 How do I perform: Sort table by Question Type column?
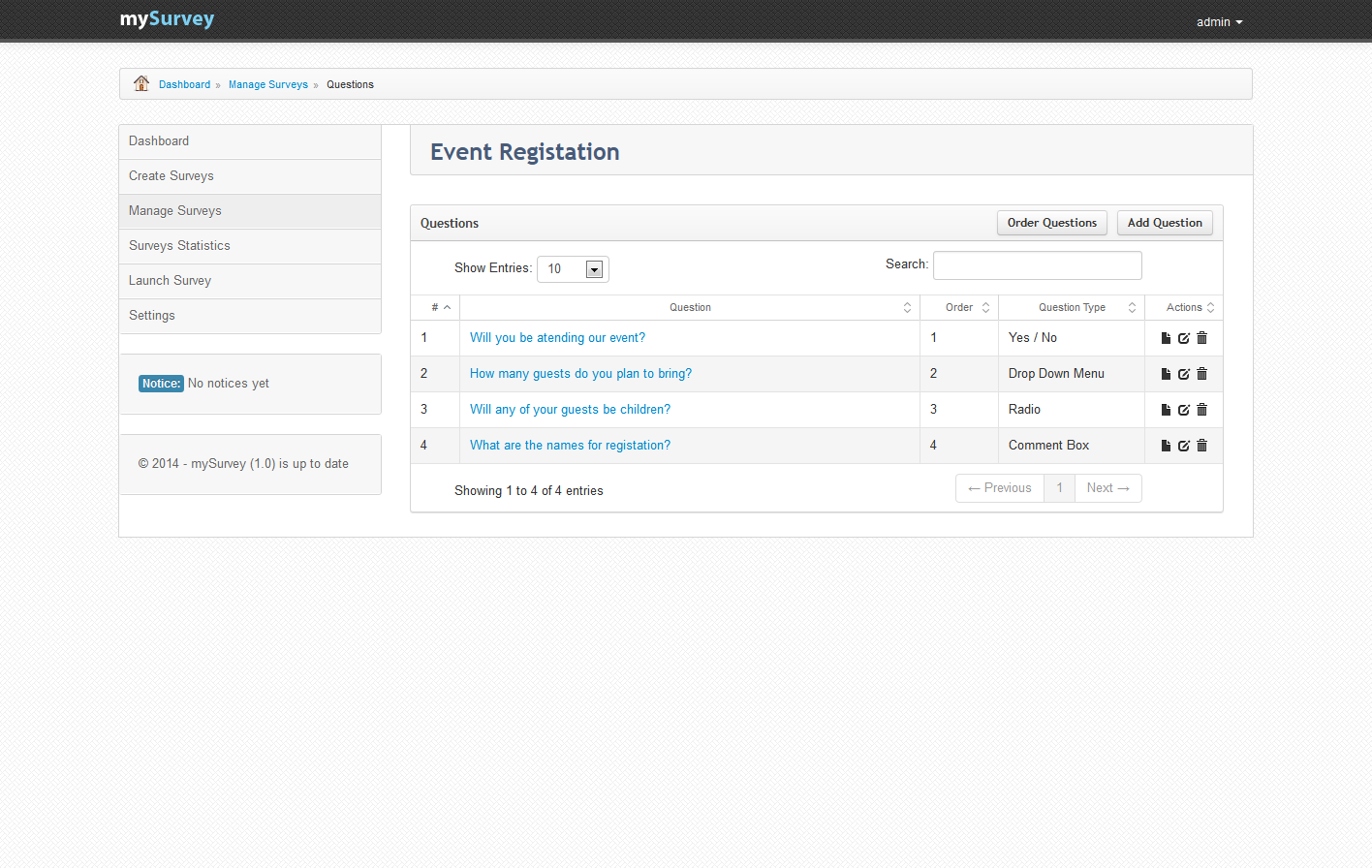click(x=1072, y=307)
